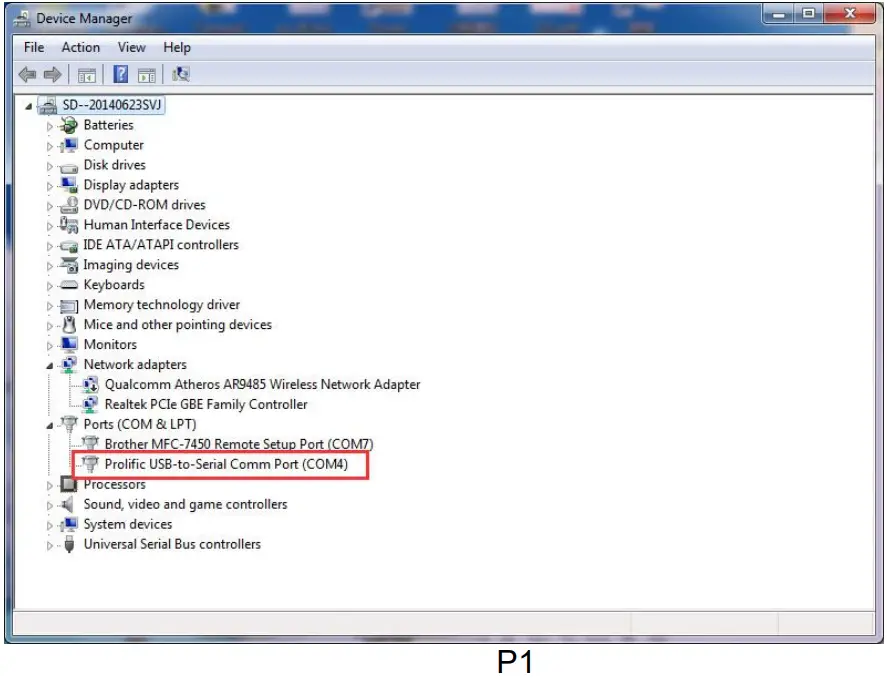Click the Monitors category icon

pyautogui.click(x=69, y=345)
